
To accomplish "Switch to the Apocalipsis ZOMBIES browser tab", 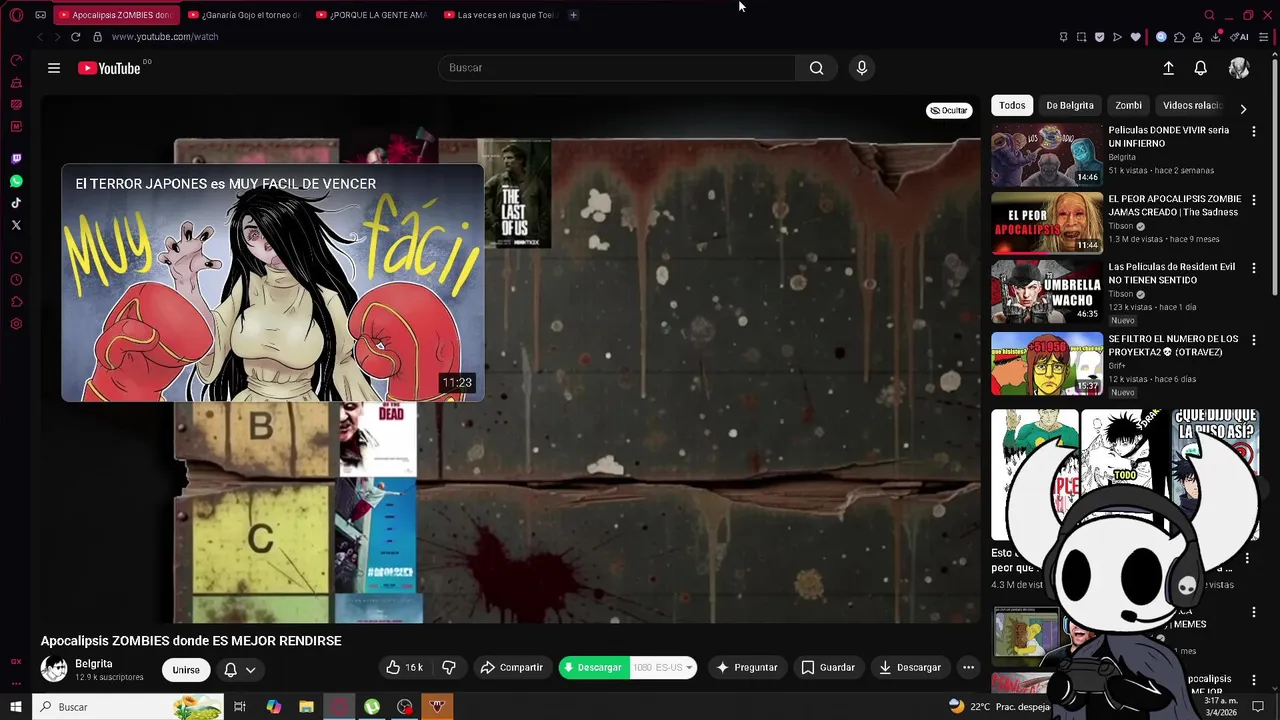I will [x=115, y=15].
